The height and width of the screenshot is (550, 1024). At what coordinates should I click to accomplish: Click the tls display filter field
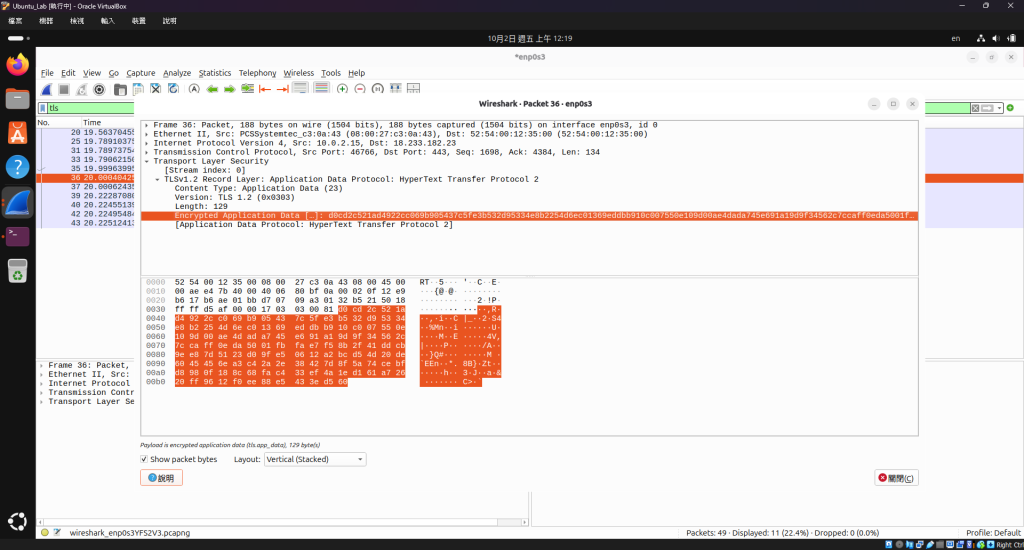click(91, 108)
